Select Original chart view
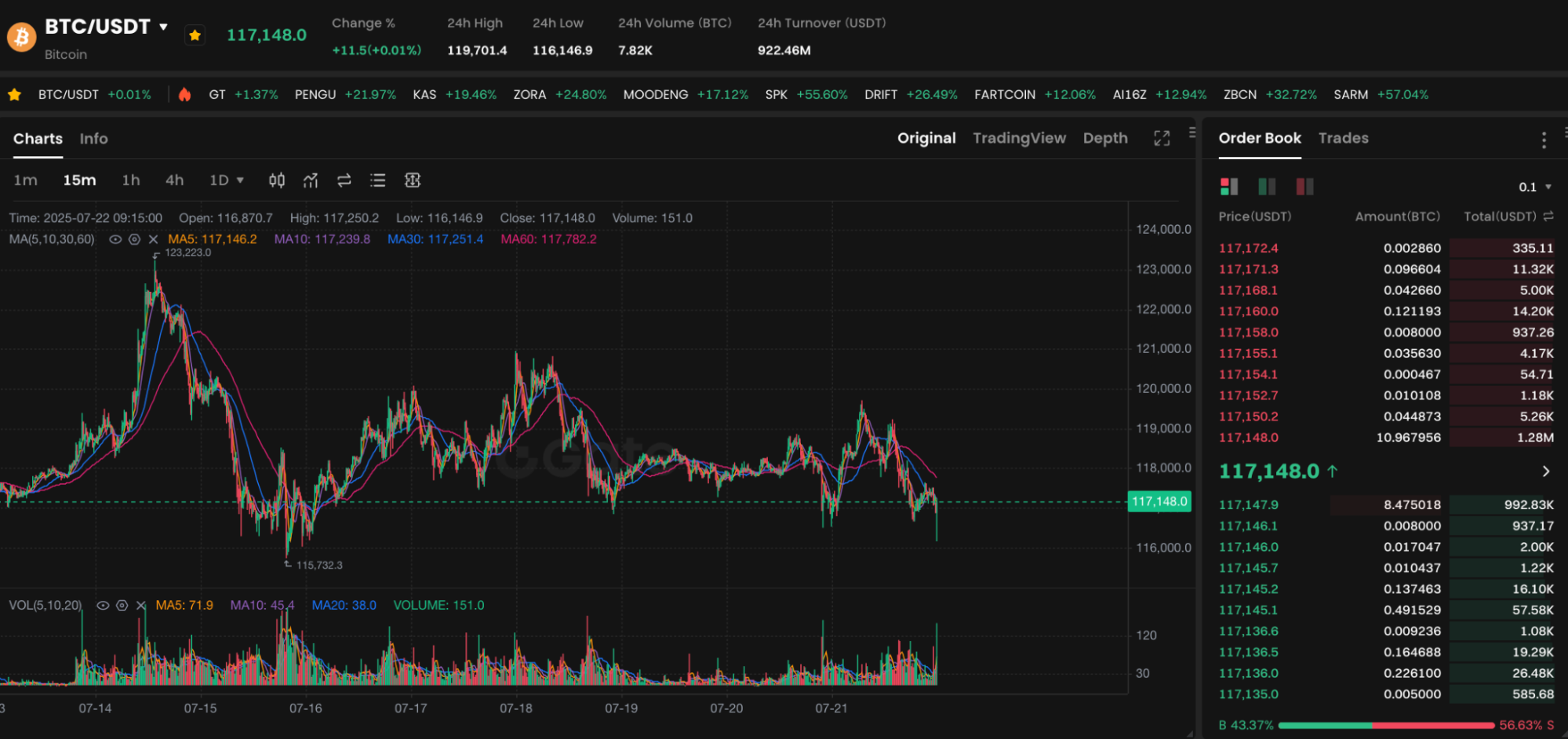This screenshot has height=739, width=1568. click(926, 138)
